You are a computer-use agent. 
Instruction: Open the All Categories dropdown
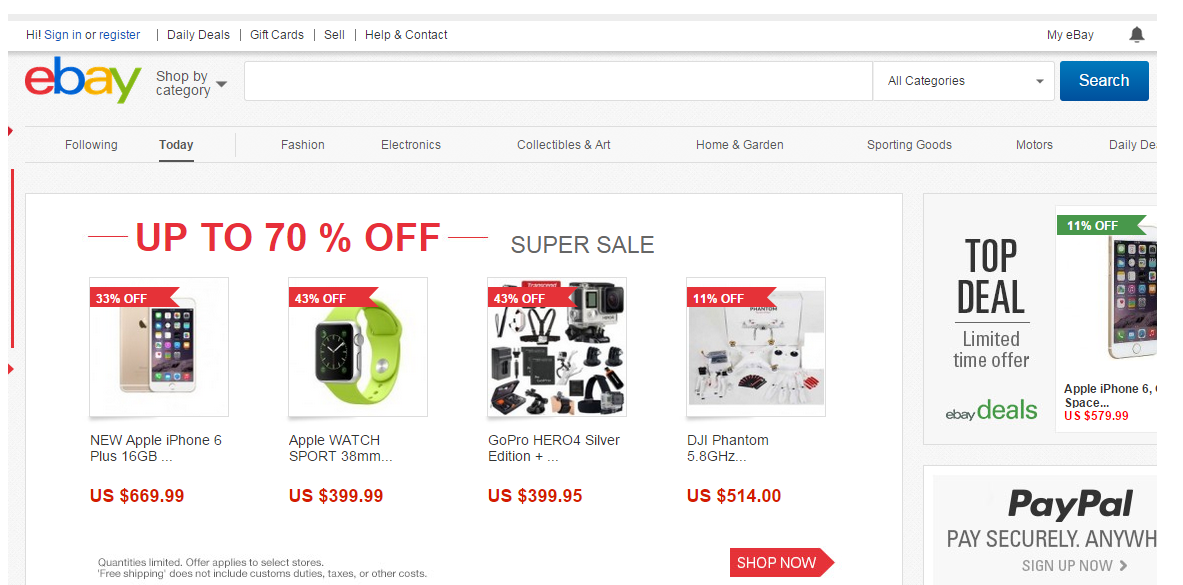964,81
